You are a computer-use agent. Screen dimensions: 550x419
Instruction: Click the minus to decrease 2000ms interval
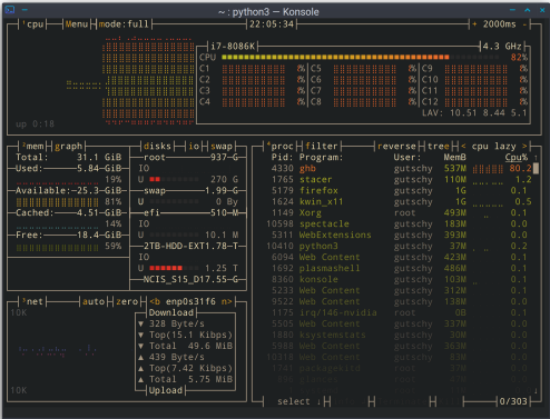tap(525, 24)
